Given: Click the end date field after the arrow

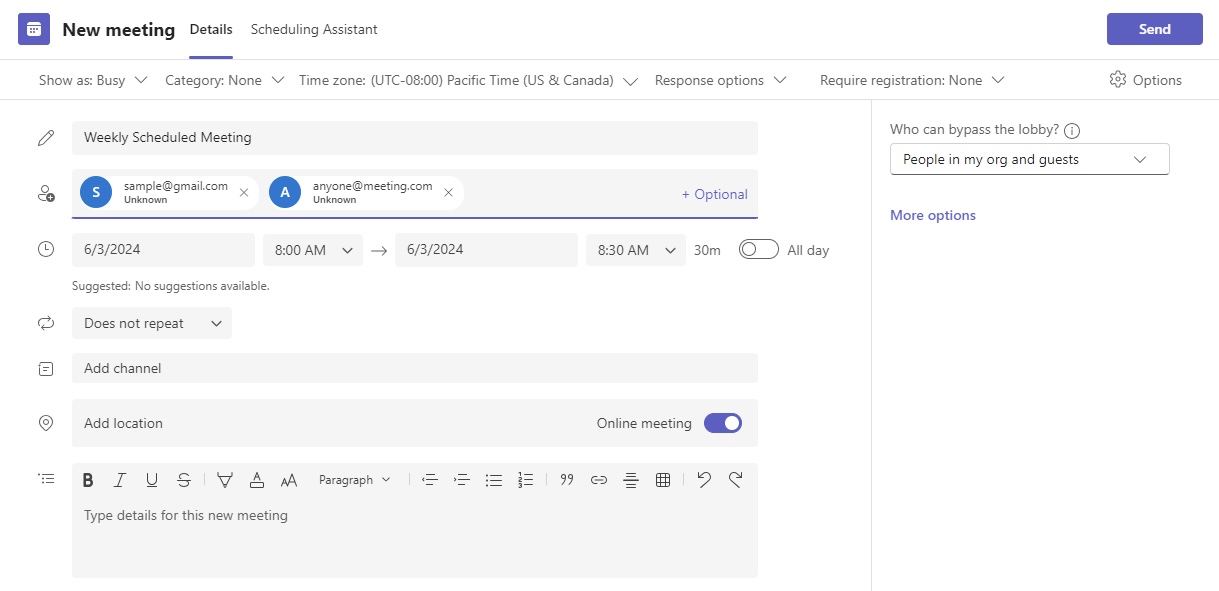Looking at the screenshot, I should click(x=486, y=250).
